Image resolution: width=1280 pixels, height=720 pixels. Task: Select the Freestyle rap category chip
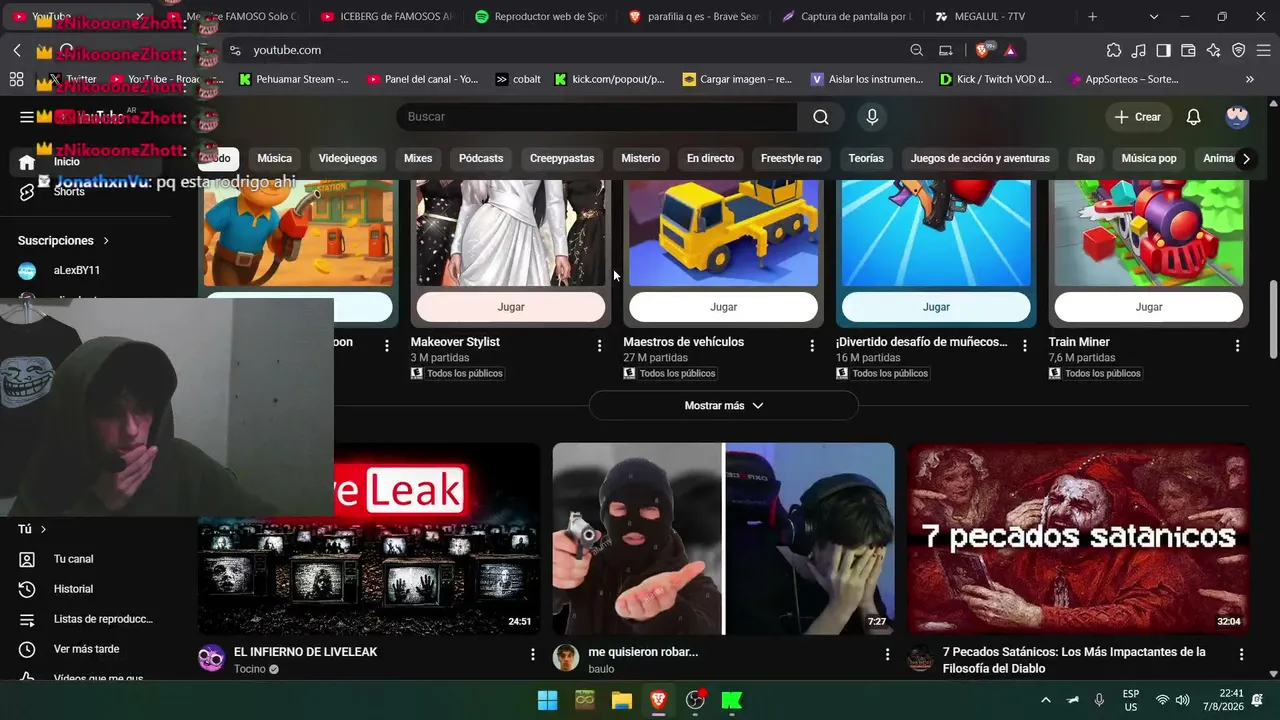pos(791,158)
